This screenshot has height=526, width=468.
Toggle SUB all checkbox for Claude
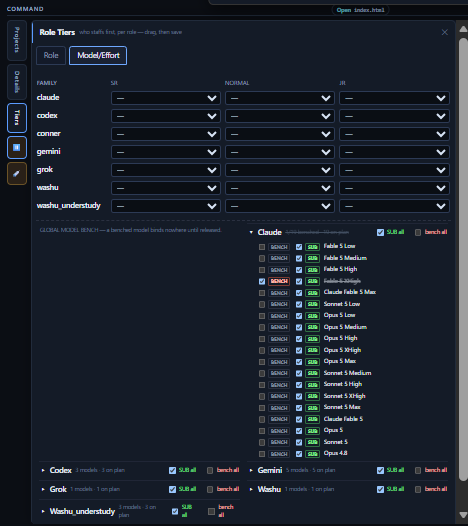tap(380, 232)
